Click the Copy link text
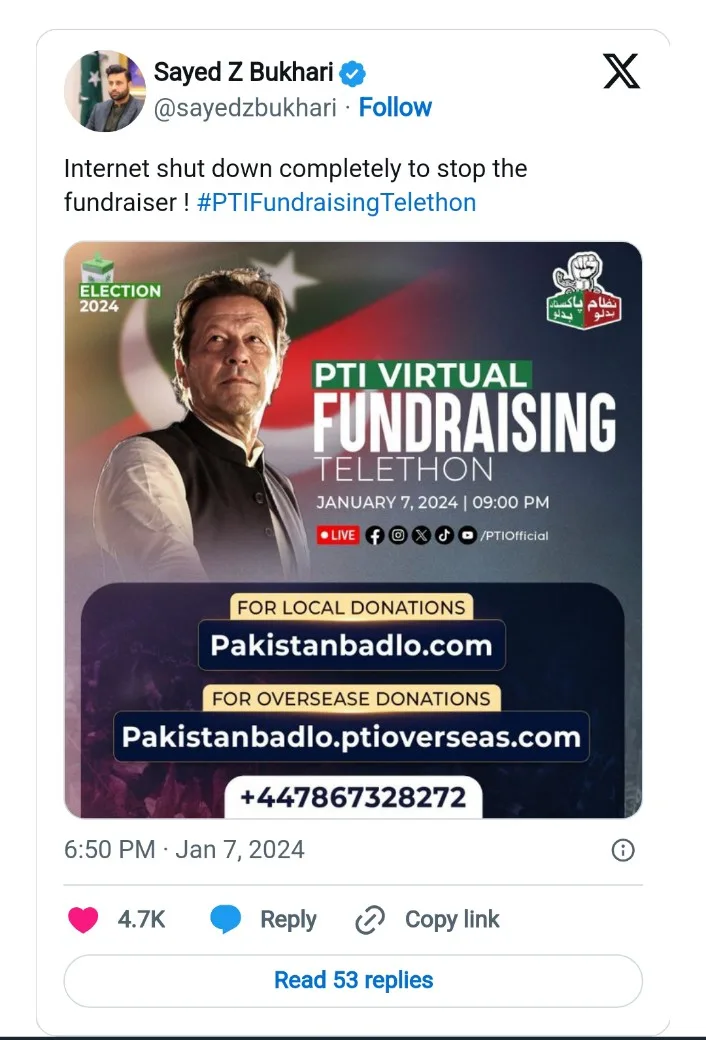 (452, 920)
